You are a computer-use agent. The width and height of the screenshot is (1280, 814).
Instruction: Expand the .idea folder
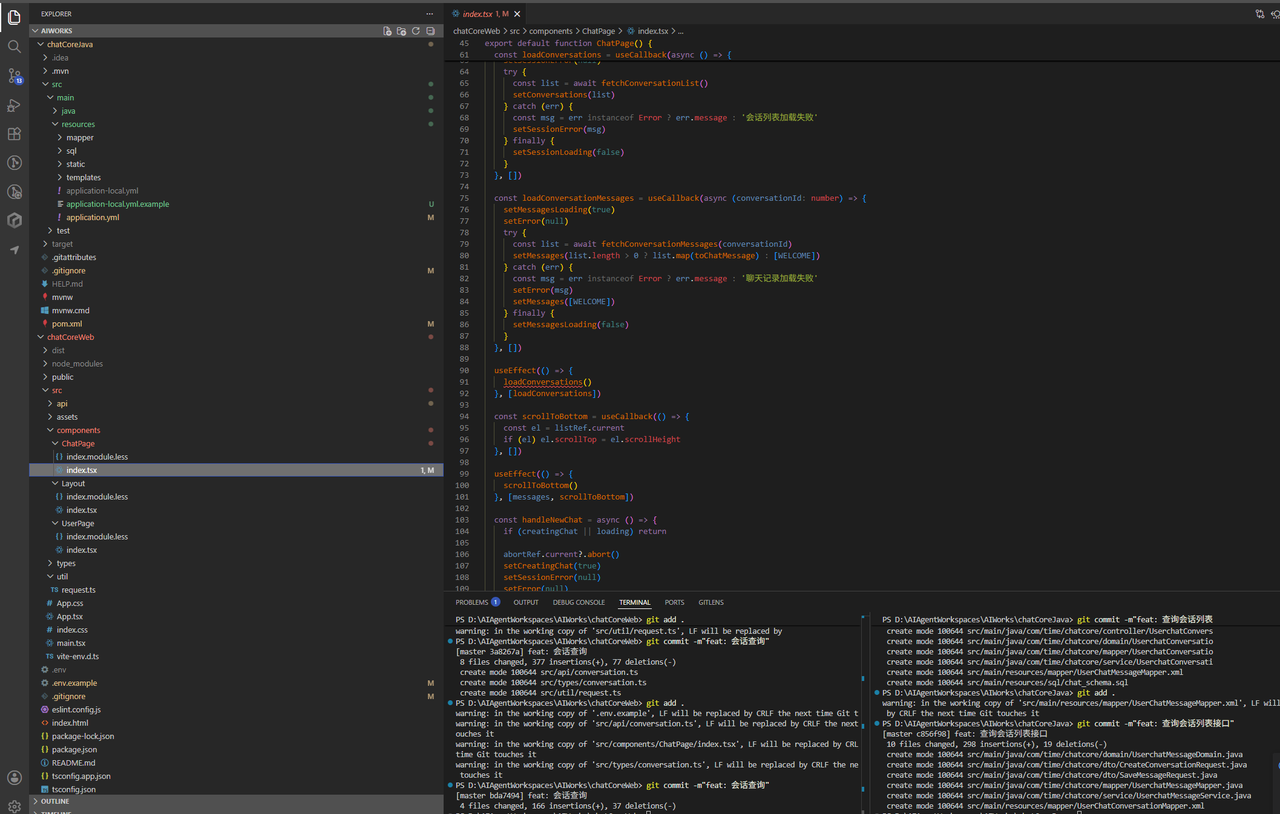pyautogui.click(x=60, y=58)
